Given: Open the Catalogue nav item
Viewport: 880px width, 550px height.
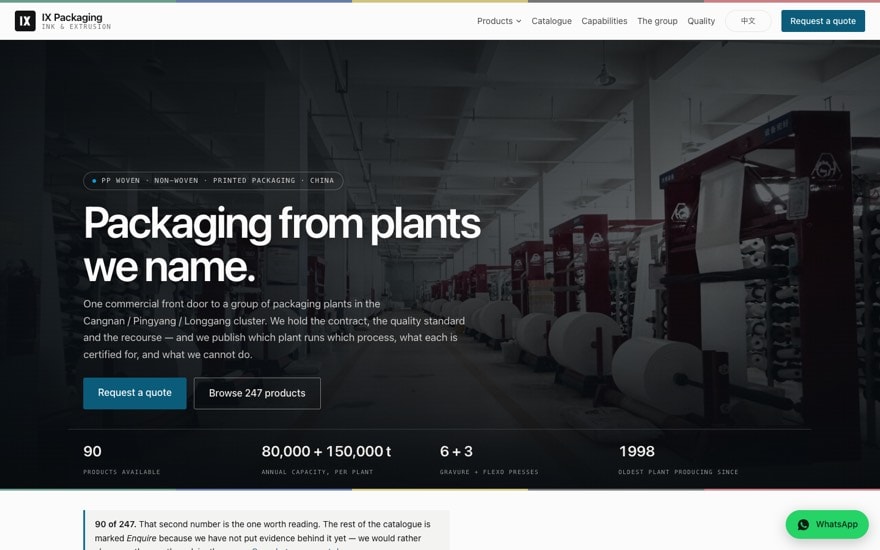Looking at the screenshot, I should pyautogui.click(x=551, y=21).
